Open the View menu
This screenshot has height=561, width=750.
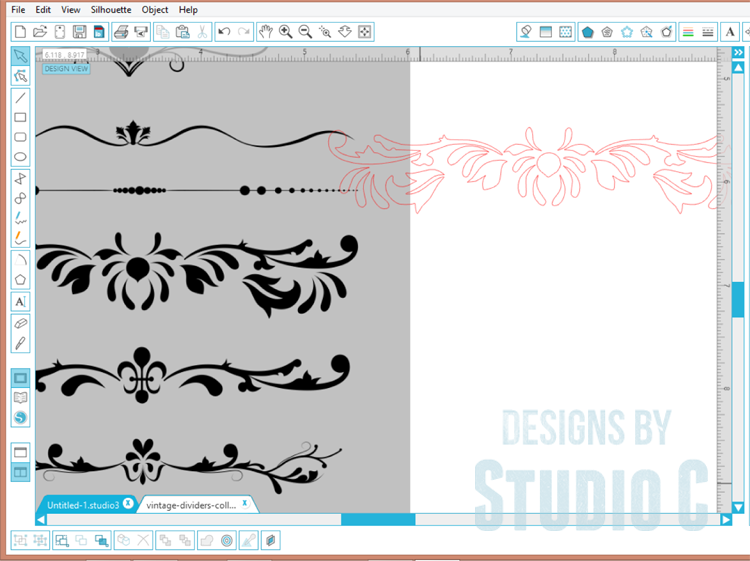(71, 10)
